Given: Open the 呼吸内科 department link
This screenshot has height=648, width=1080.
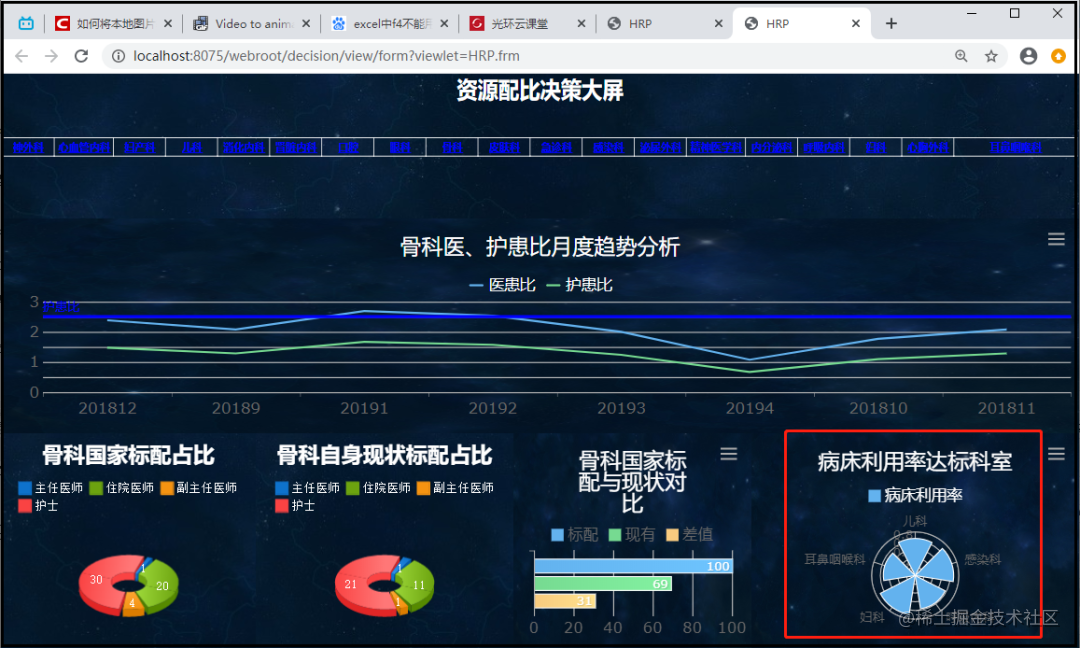Looking at the screenshot, I should pos(823,147).
